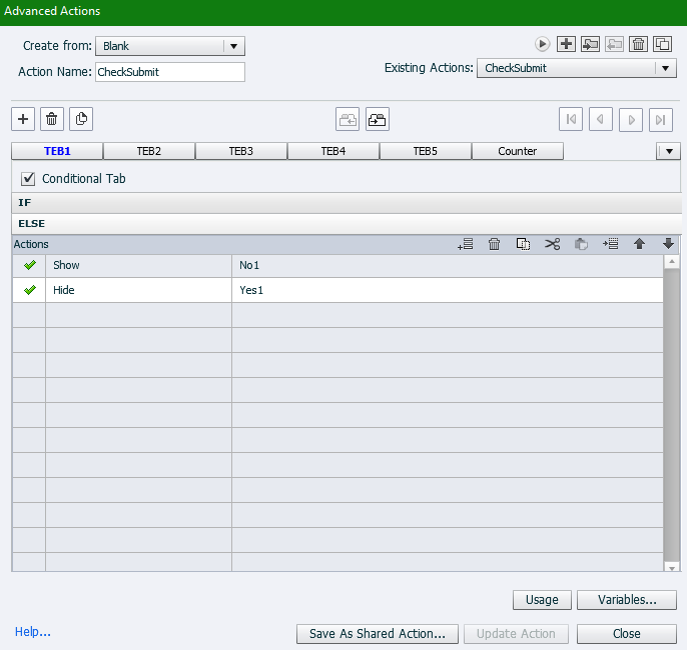The image size is (687, 650).
Task: Click the Variables... button
Action: point(626,600)
